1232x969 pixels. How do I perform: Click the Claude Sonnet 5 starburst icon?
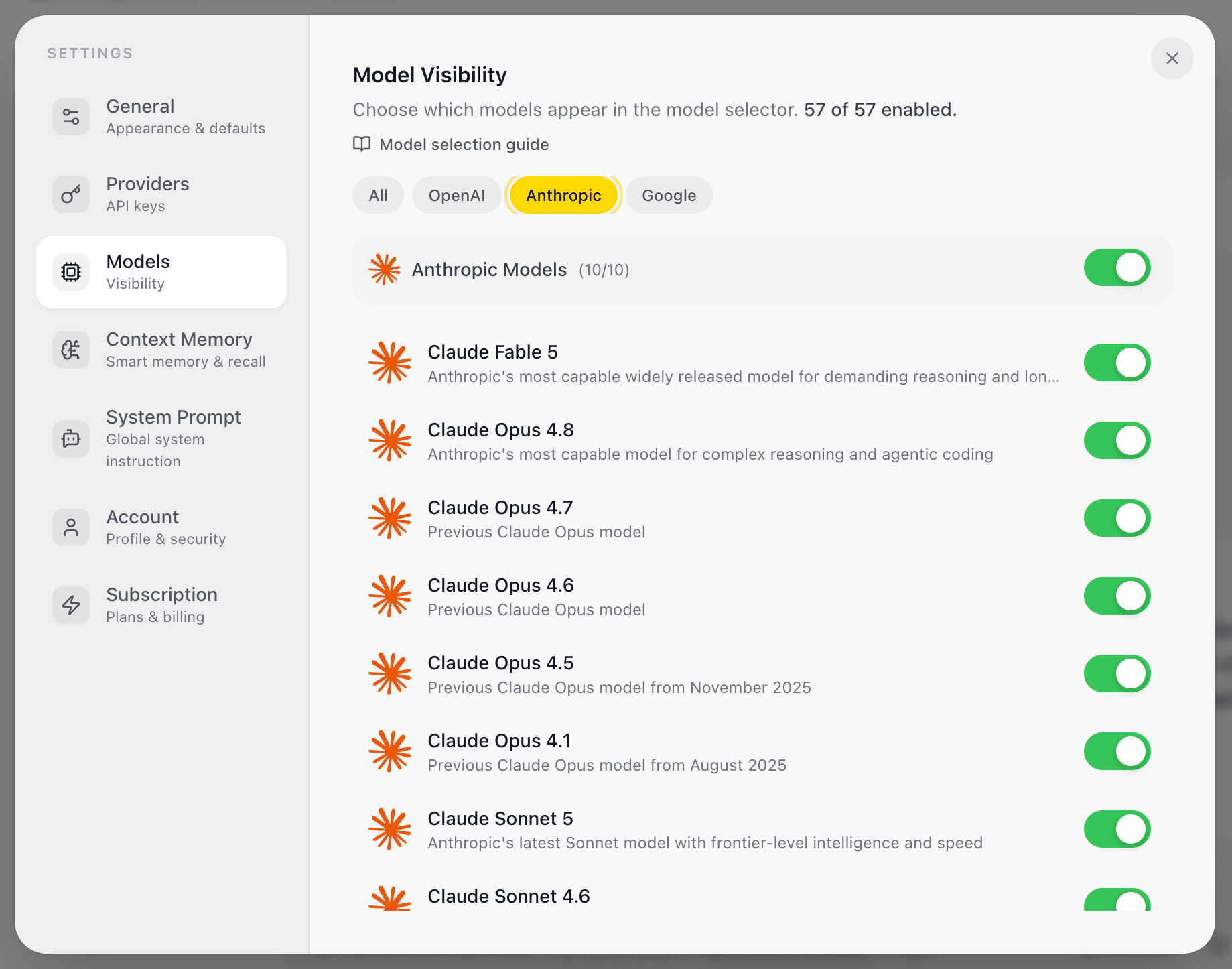pos(390,829)
